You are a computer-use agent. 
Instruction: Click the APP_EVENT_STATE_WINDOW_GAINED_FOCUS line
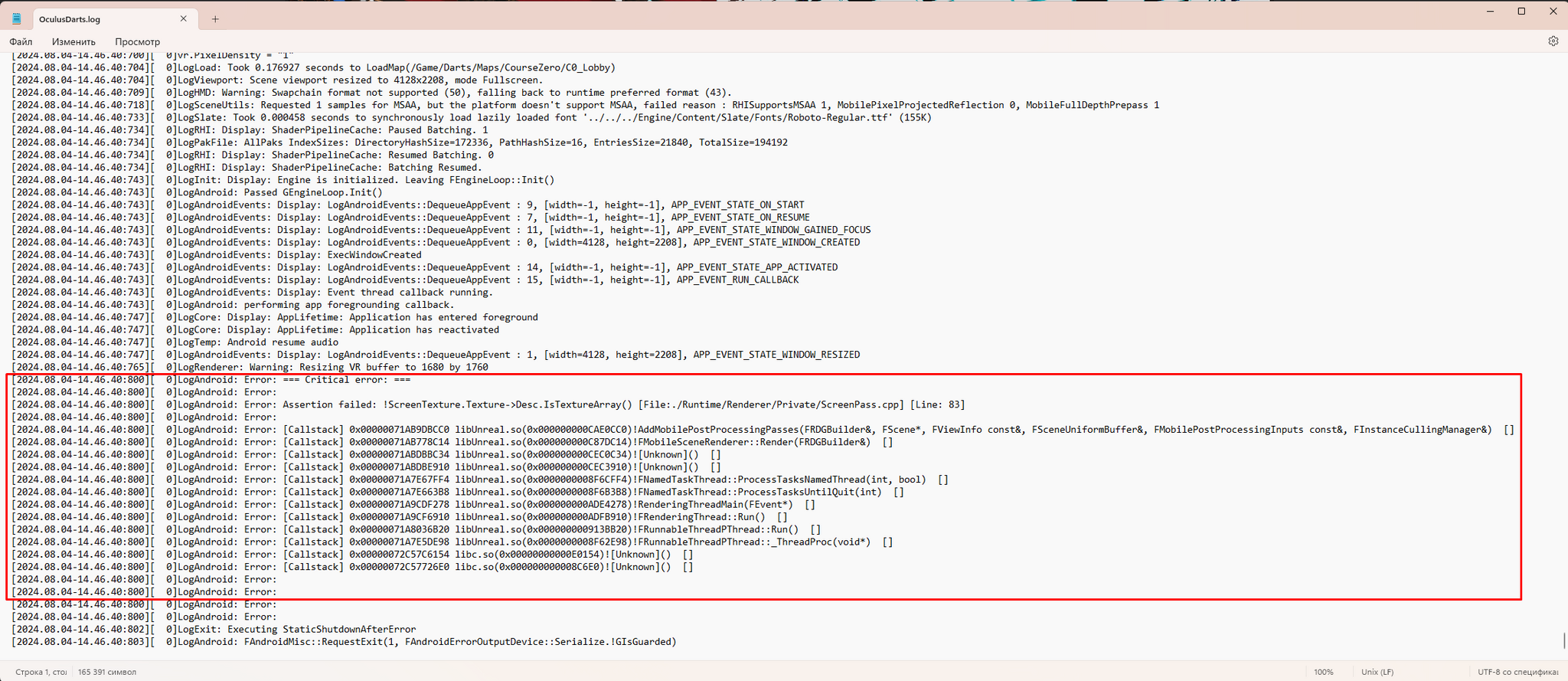pos(442,230)
